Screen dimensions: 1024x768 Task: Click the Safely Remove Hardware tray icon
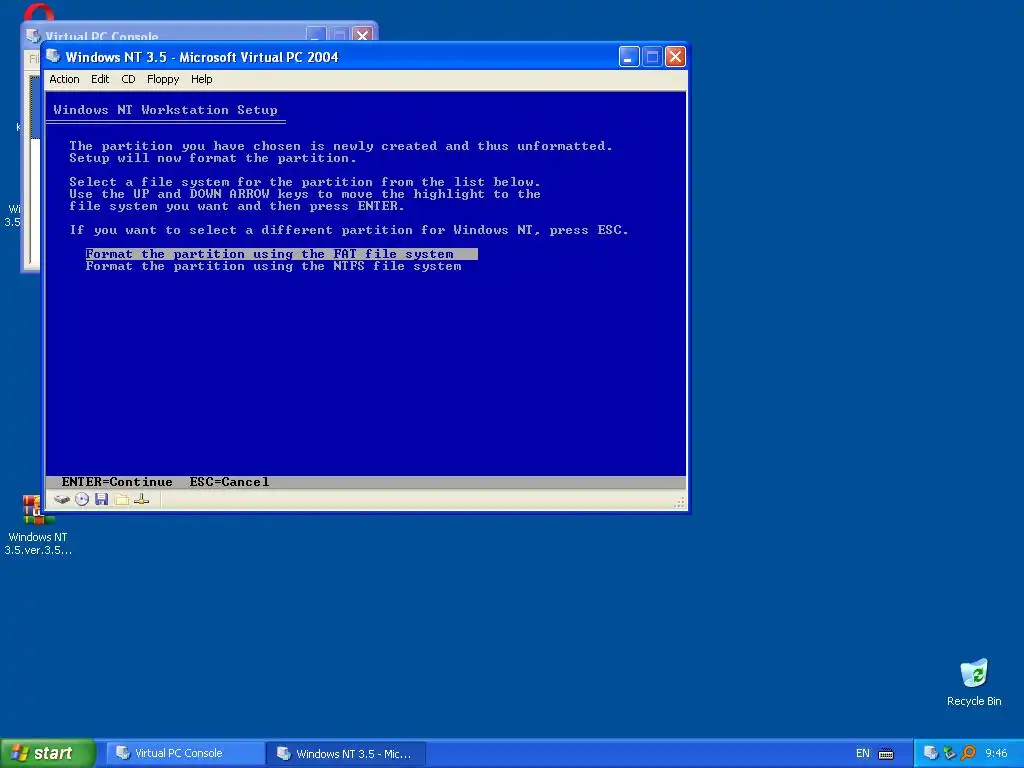[950, 753]
